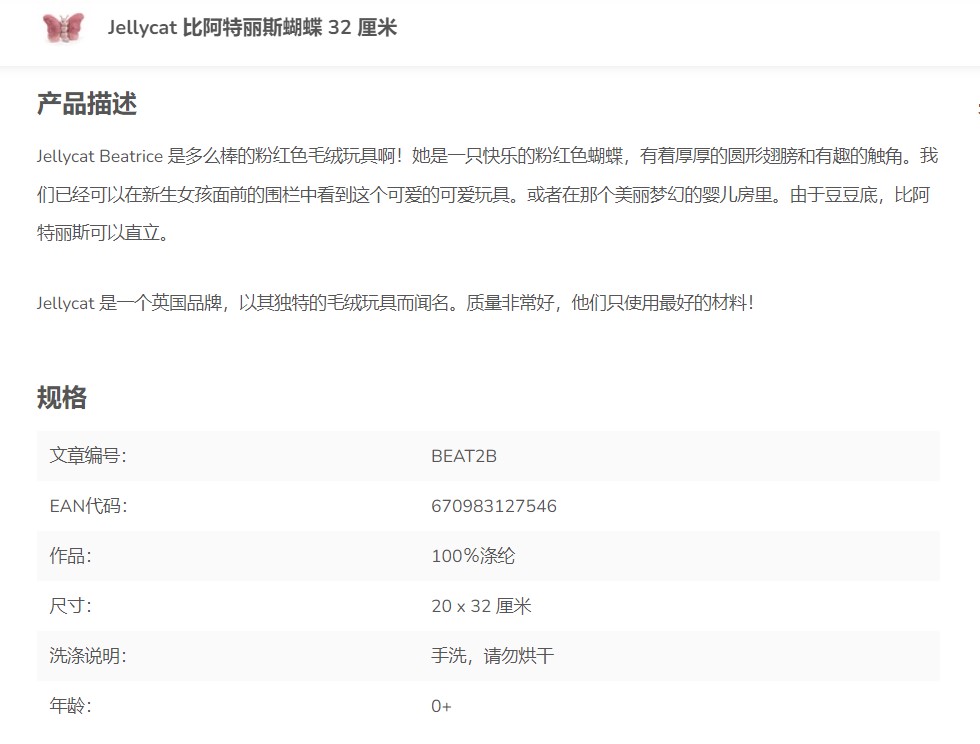This screenshot has width=980, height=744.
Task: Click the paragraph about Jellycat British brand
Action: (x=395, y=303)
